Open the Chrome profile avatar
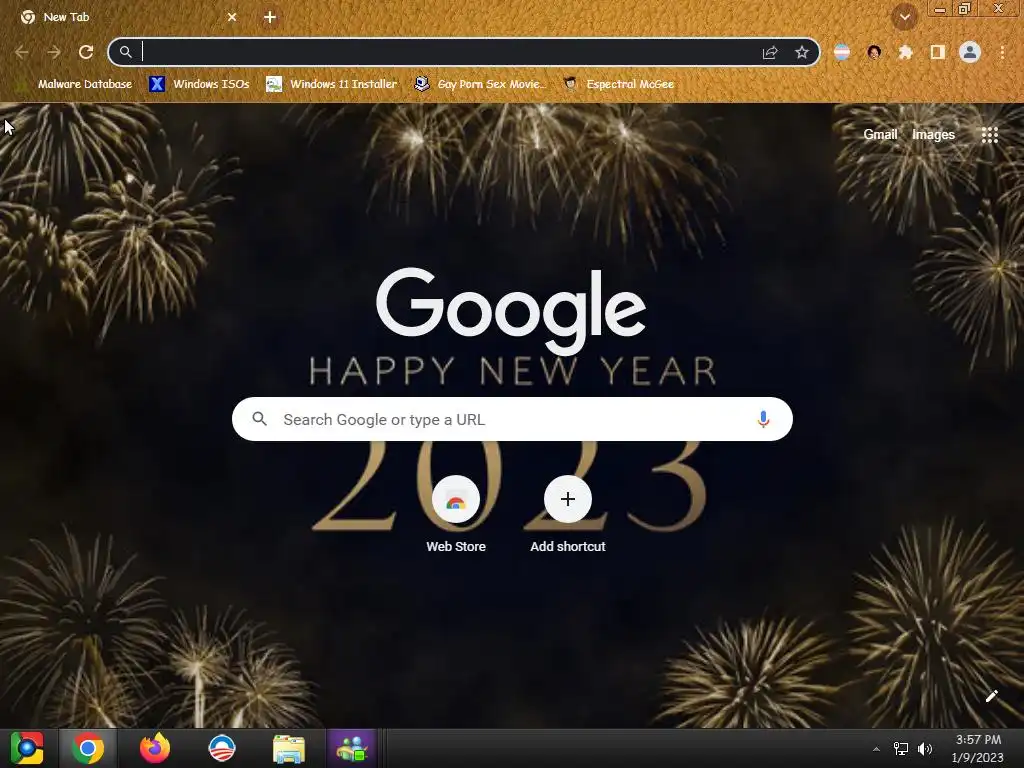1024x768 pixels. pyautogui.click(x=970, y=52)
